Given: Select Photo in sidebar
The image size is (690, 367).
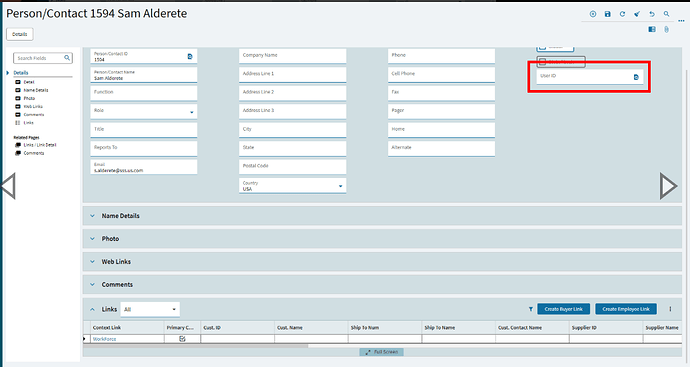Looking at the screenshot, I should [29, 98].
